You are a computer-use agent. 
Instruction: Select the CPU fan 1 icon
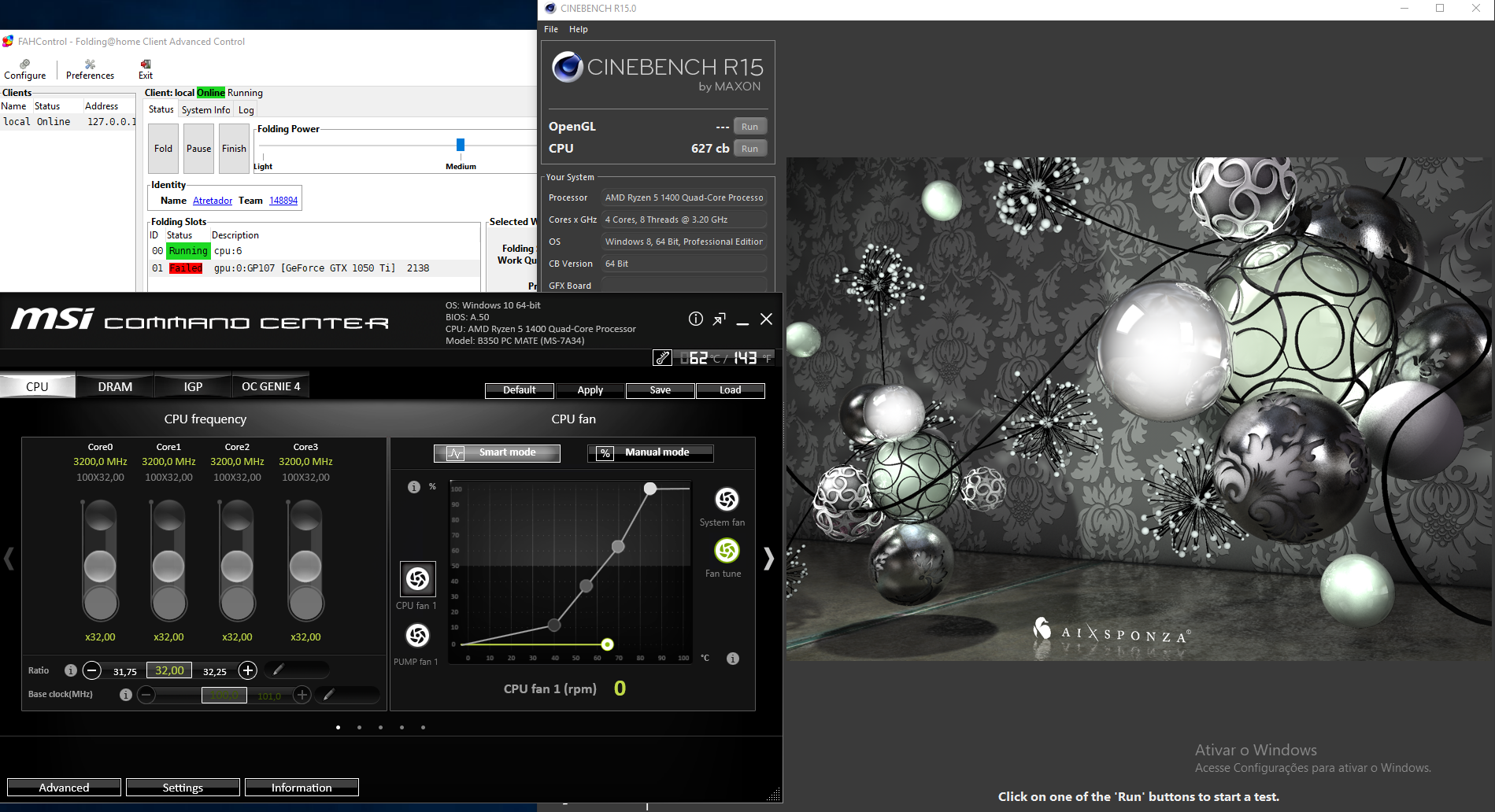tap(417, 579)
